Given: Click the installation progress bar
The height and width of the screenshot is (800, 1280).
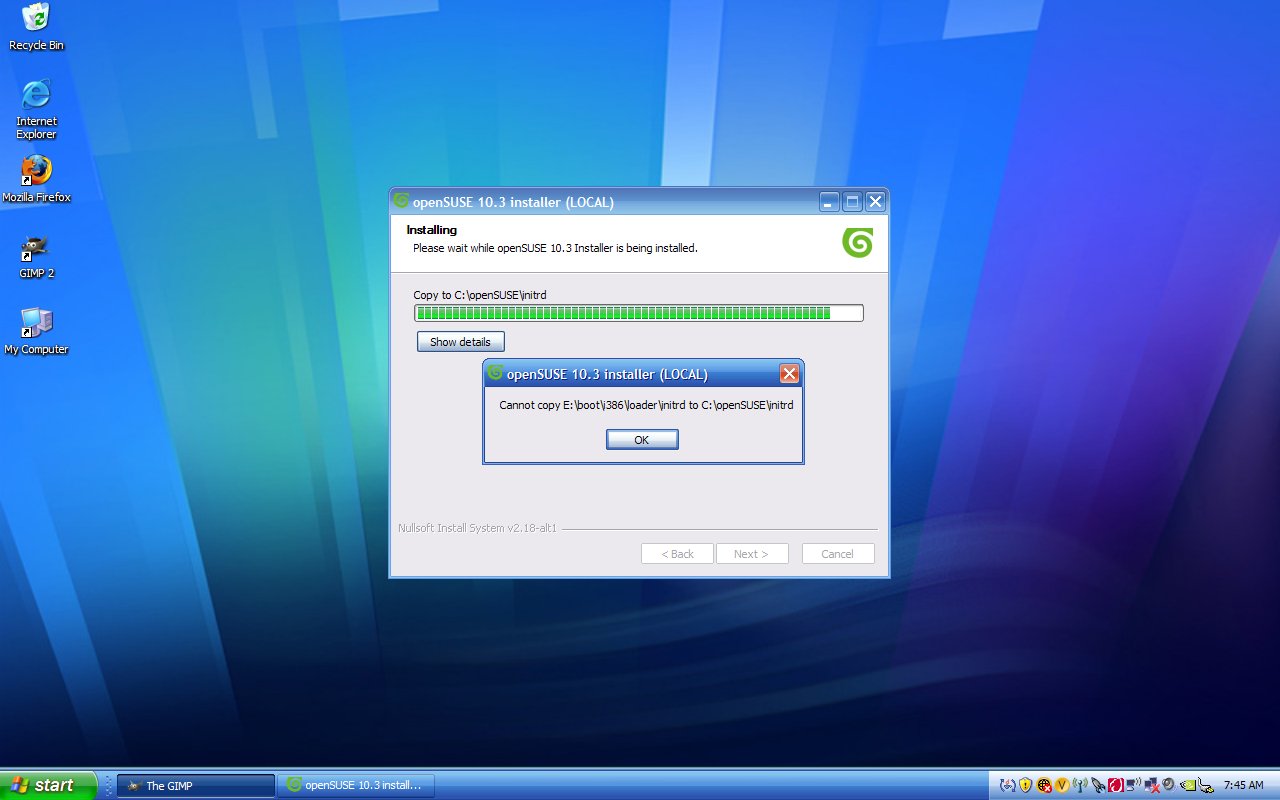Looking at the screenshot, I should point(639,313).
